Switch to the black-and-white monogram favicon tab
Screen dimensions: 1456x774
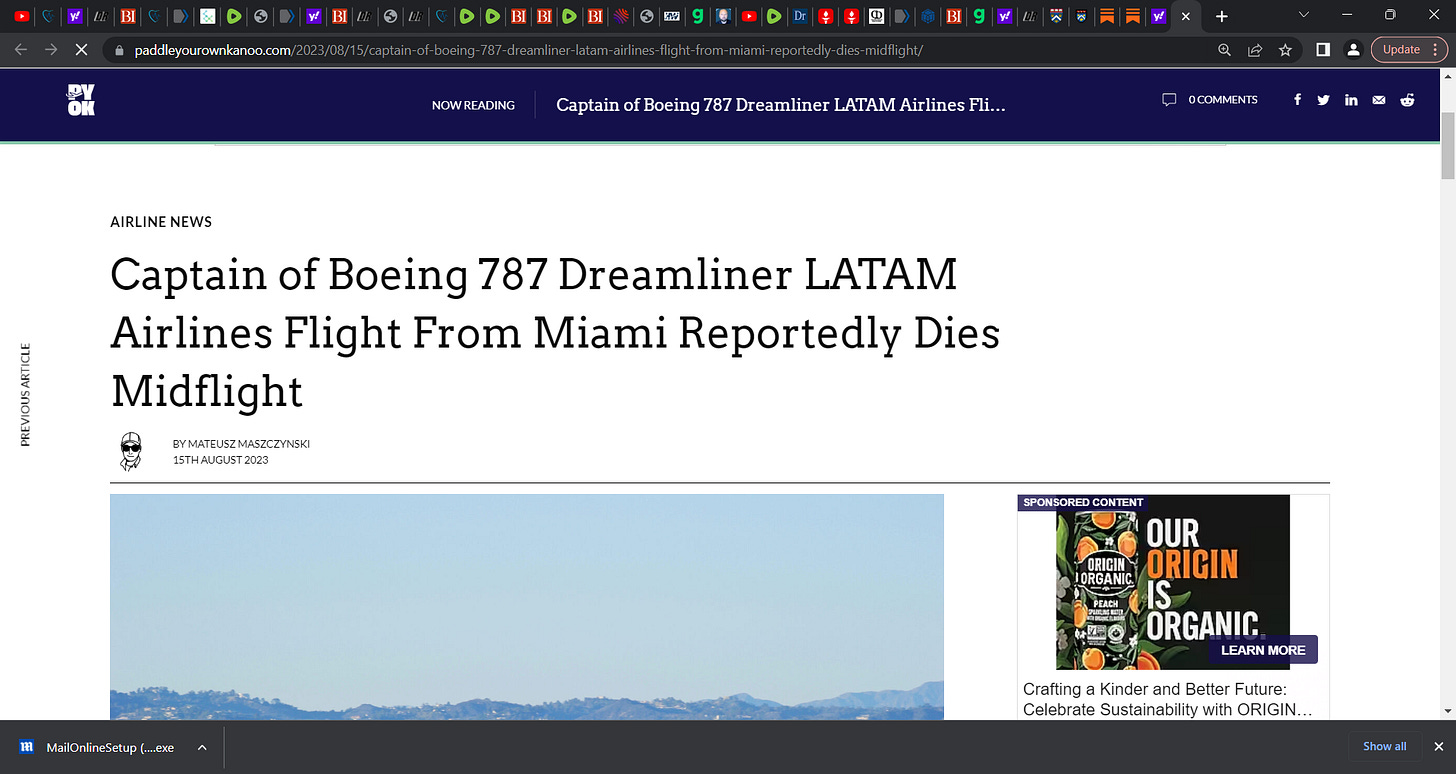click(x=876, y=16)
